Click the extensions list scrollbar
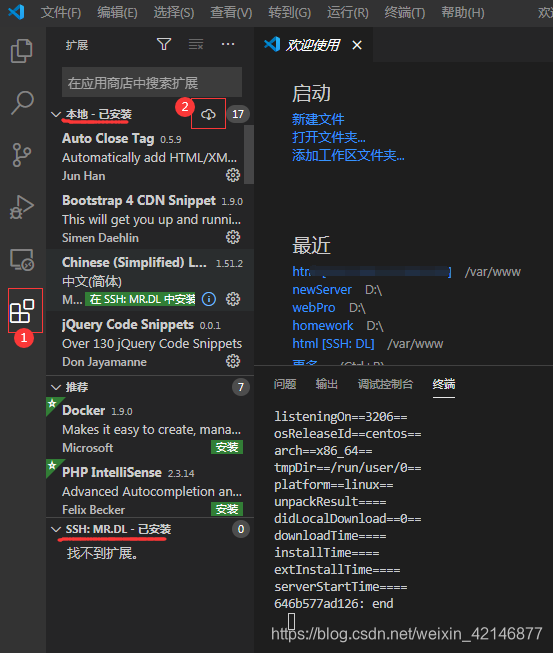 pyautogui.click(x=249, y=154)
